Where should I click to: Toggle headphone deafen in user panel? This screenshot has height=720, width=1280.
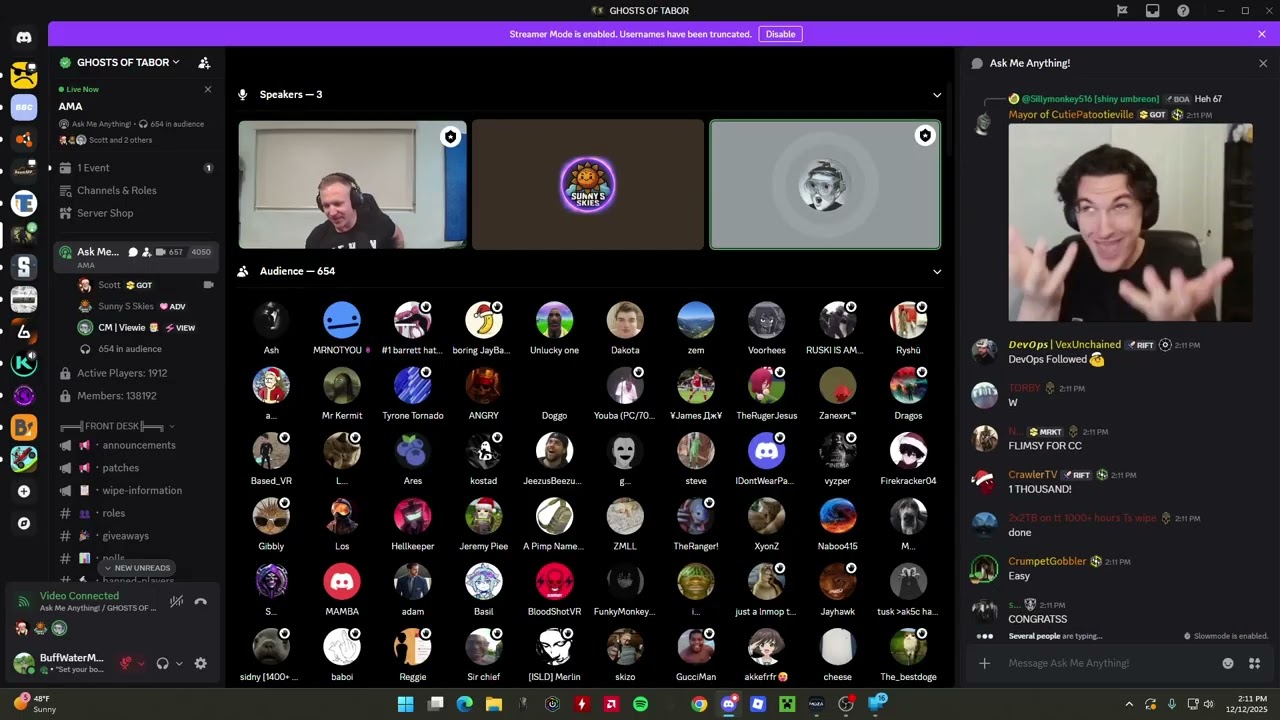[162, 663]
